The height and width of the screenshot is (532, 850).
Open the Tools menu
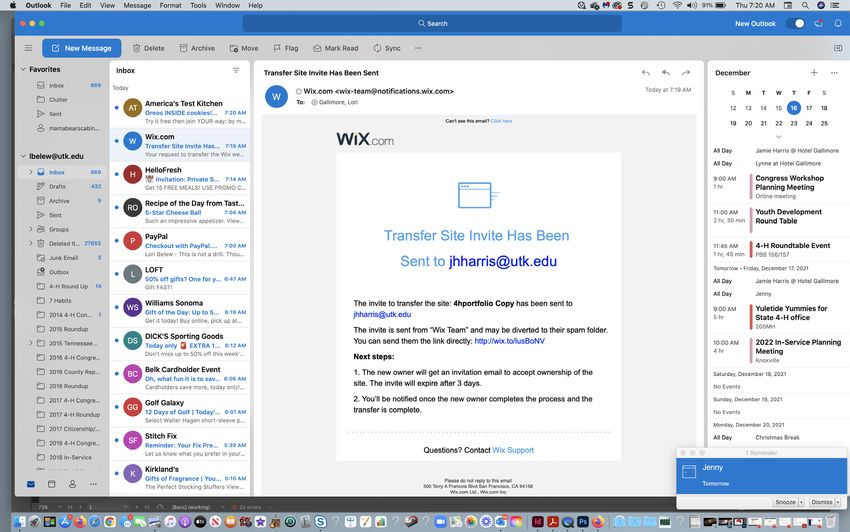coord(198,5)
